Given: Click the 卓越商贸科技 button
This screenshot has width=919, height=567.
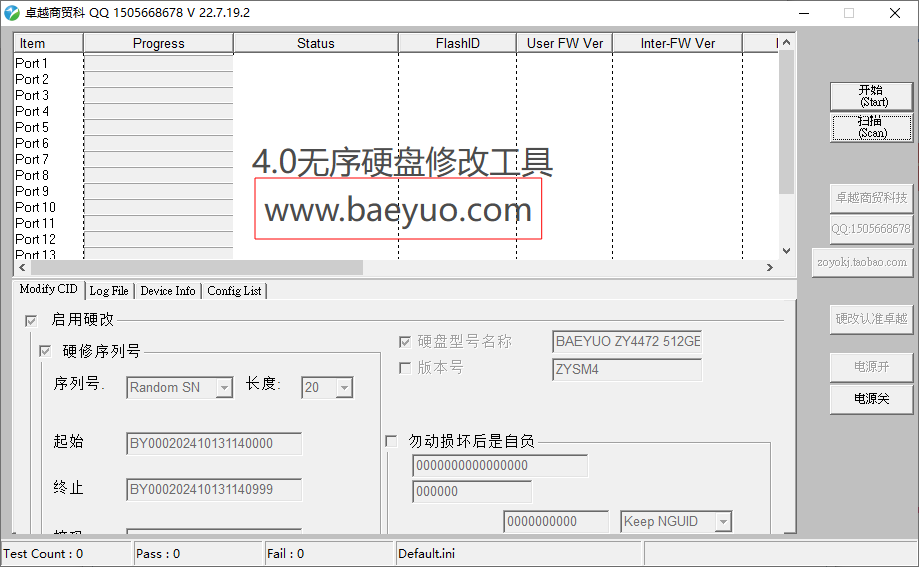Looking at the screenshot, I should click(x=872, y=198).
